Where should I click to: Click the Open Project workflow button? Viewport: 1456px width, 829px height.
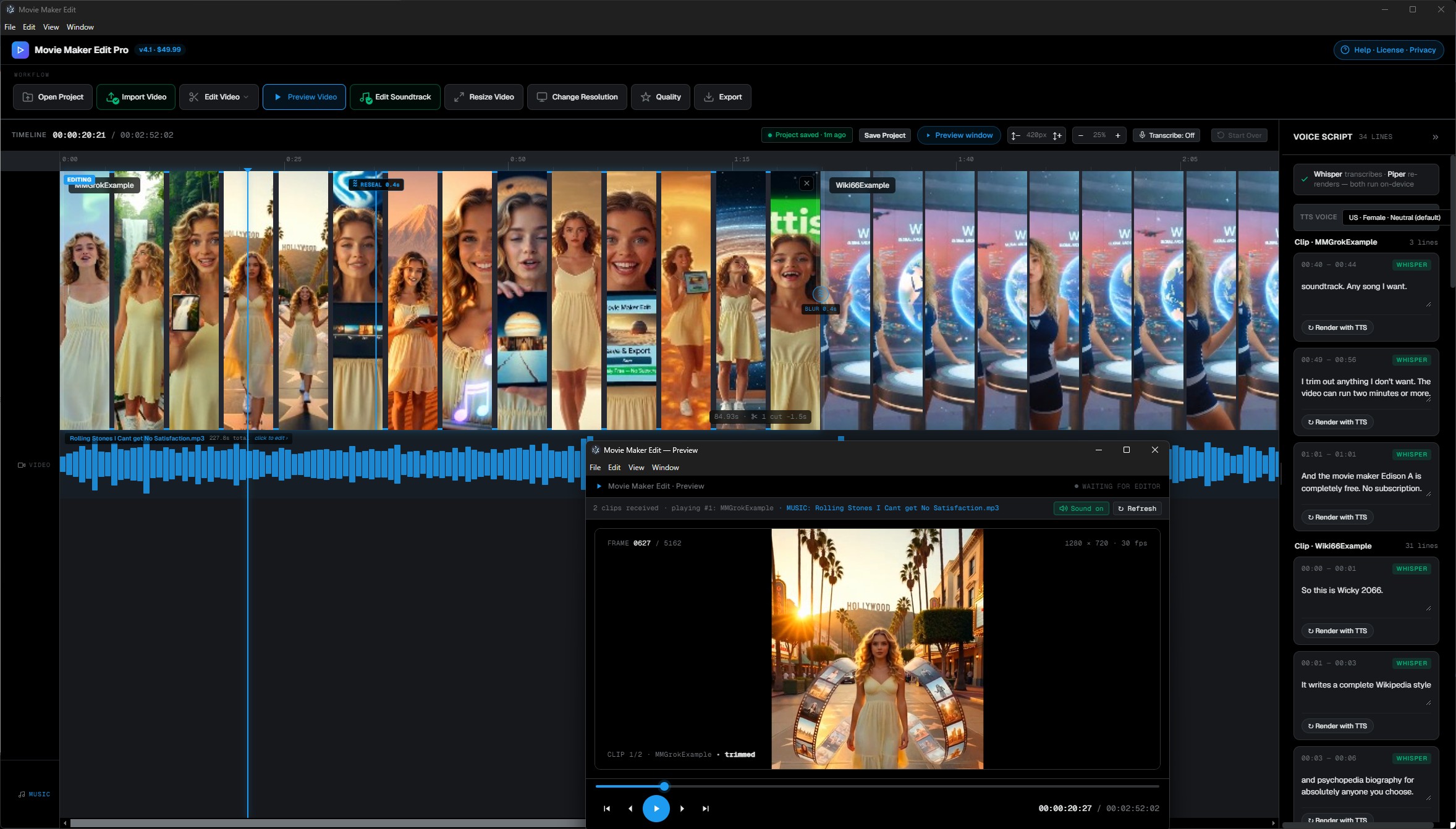(53, 97)
